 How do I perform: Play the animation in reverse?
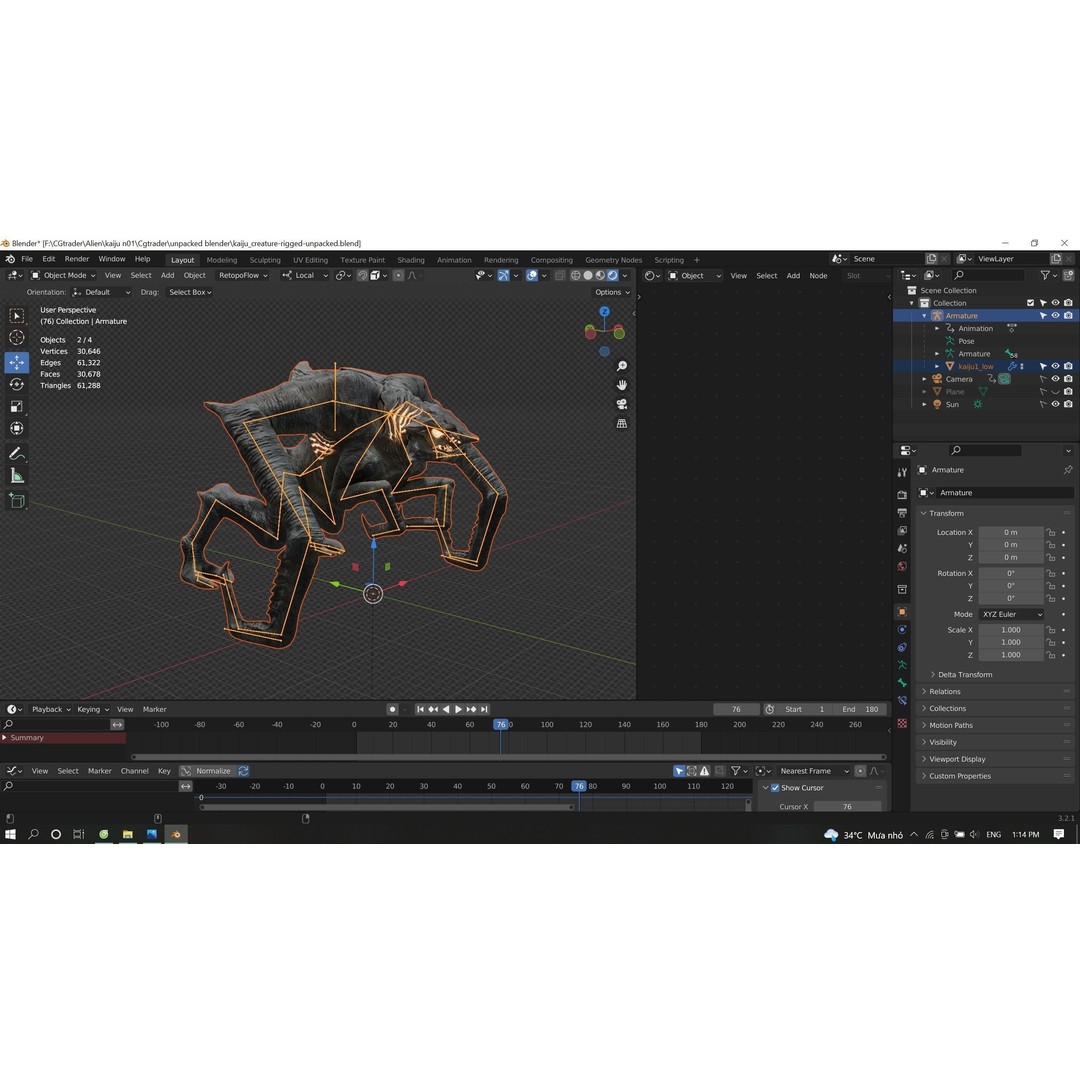click(446, 709)
